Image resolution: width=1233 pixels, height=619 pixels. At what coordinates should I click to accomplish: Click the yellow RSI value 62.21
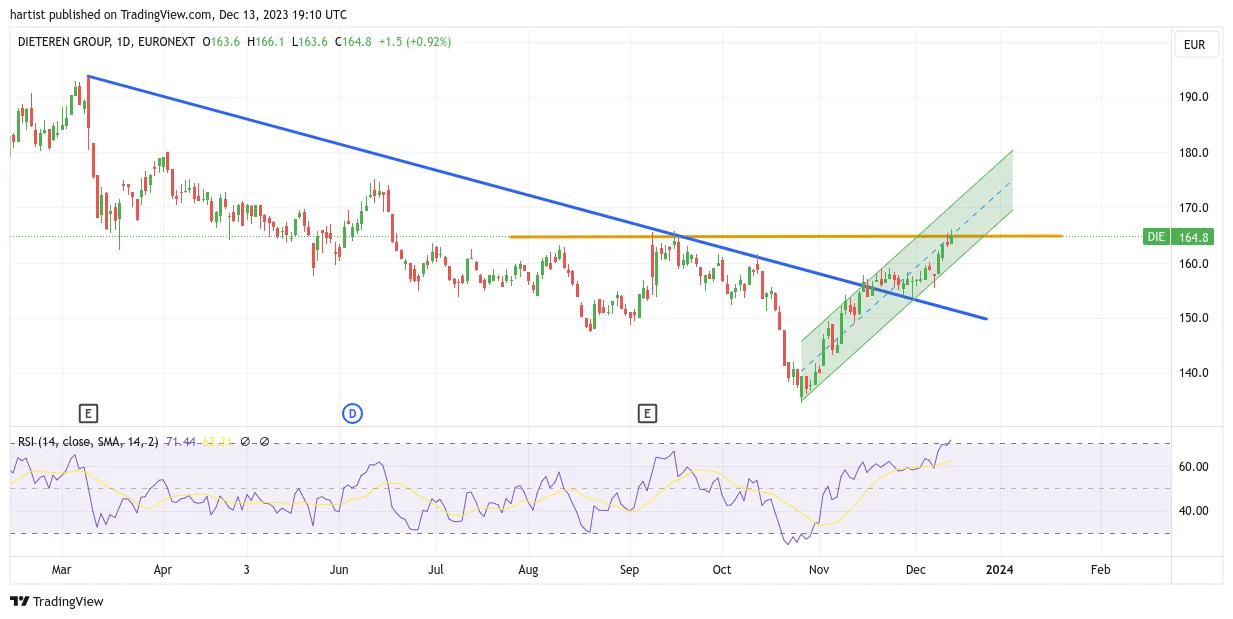click(217, 441)
